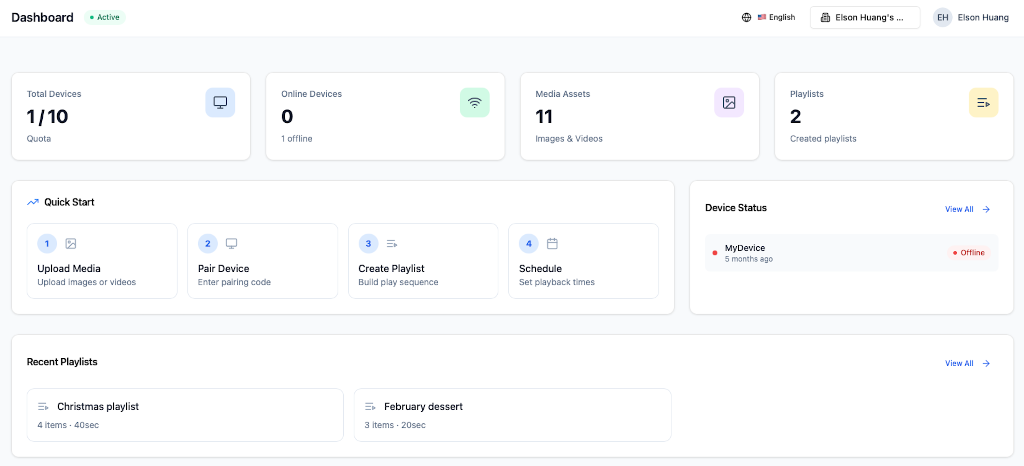1024x466 pixels.
Task: Open Elson Huang's organization selector
Action: click(865, 18)
